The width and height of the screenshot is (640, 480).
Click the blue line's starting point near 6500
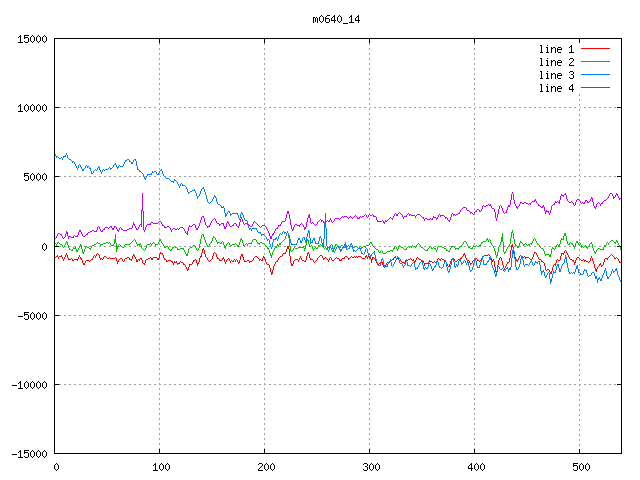coord(56,156)
